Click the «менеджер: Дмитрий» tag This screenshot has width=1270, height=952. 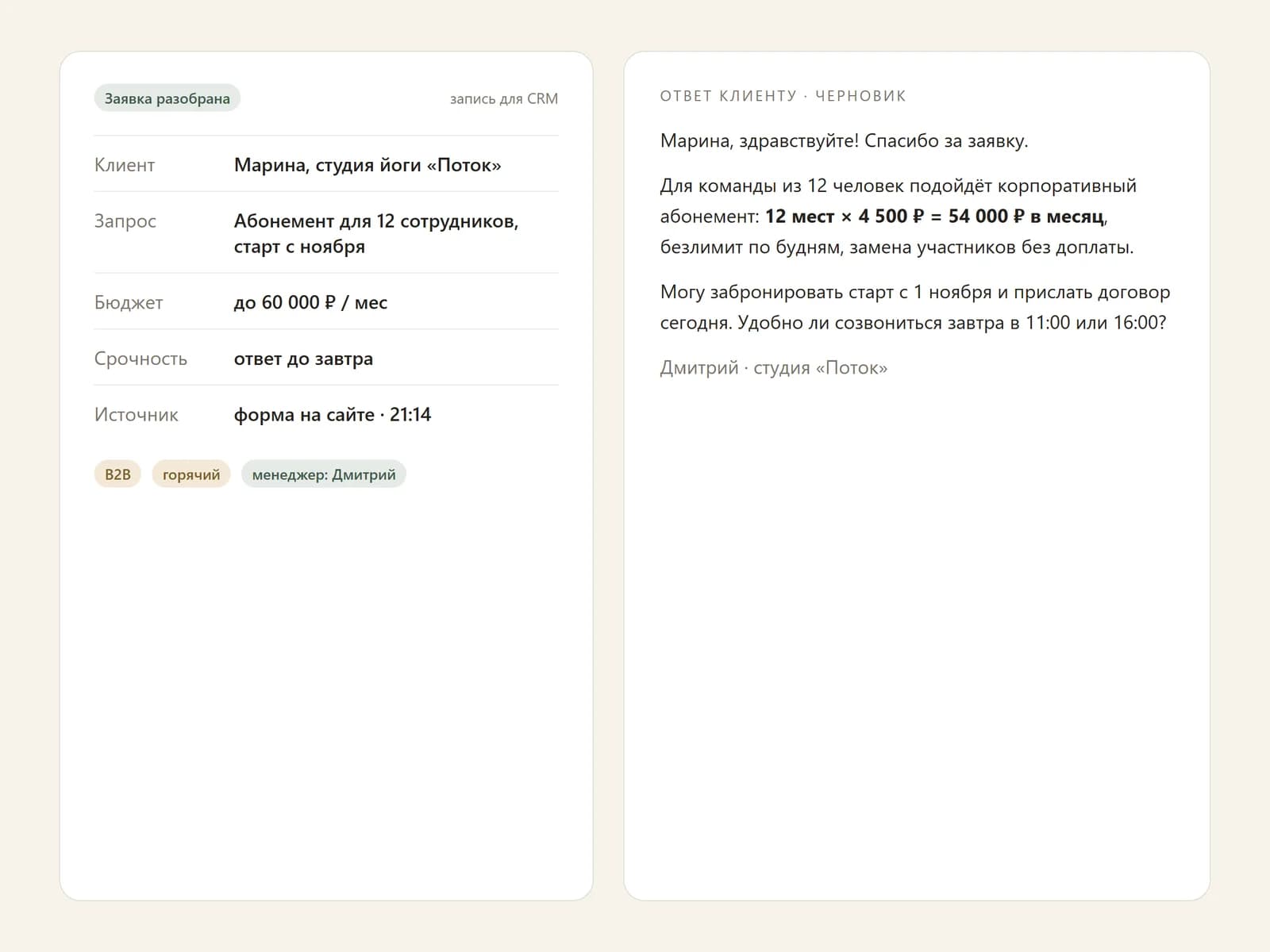pyautogui.click(x=324, y=474)
